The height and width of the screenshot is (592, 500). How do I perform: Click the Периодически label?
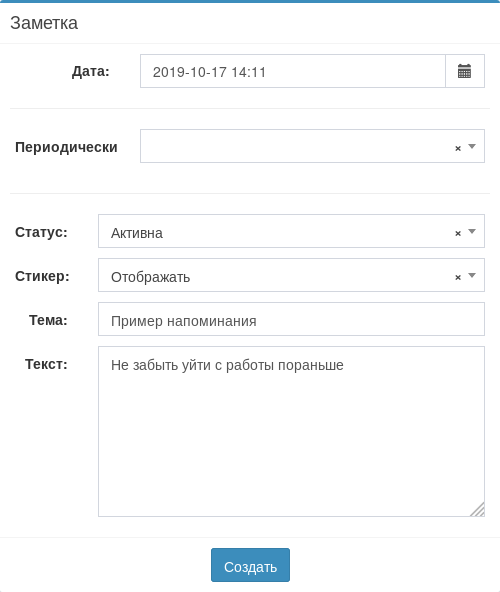pos(66,147)
